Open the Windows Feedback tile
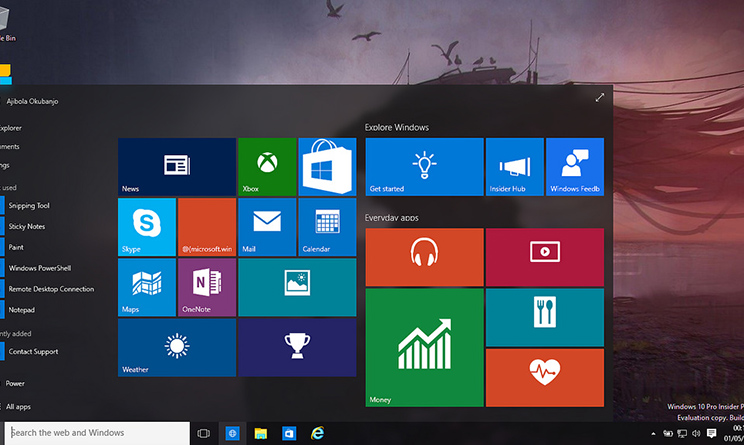This screenshot has height=445, width=744. coord(575,167)
